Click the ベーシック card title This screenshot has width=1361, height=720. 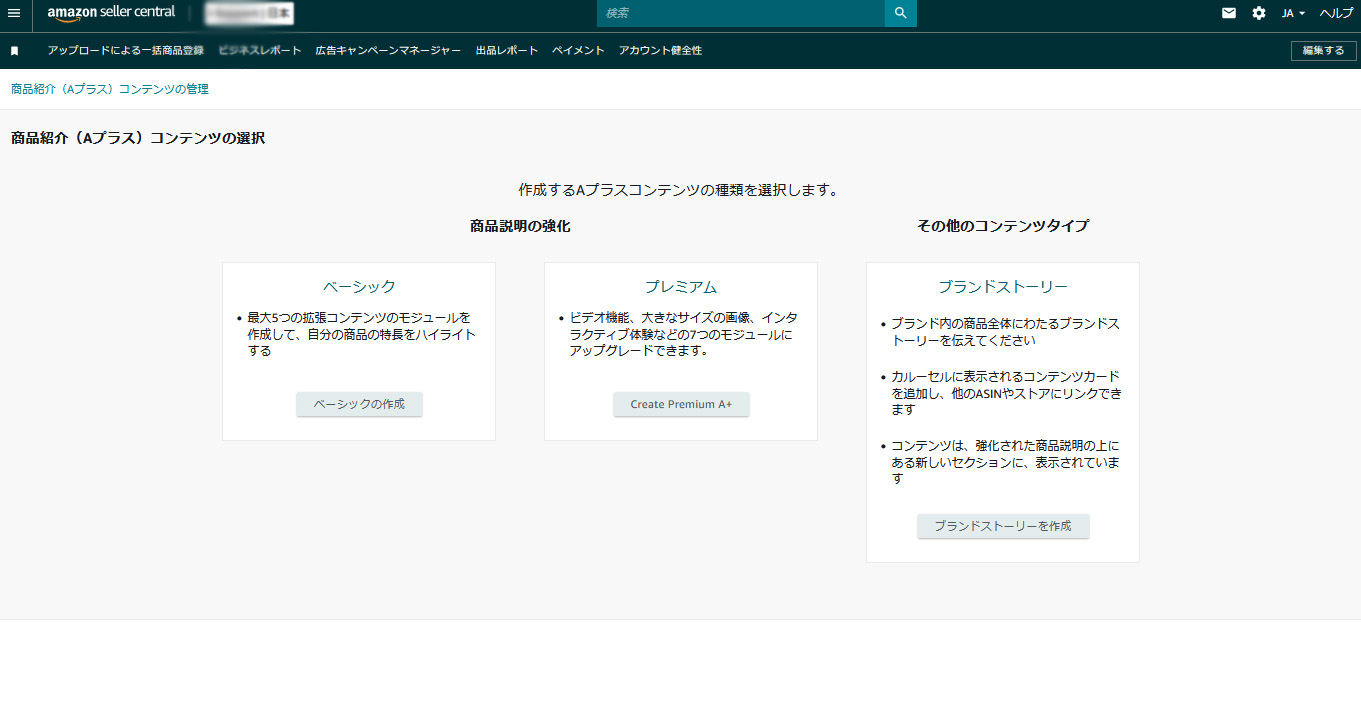[359, 287]
